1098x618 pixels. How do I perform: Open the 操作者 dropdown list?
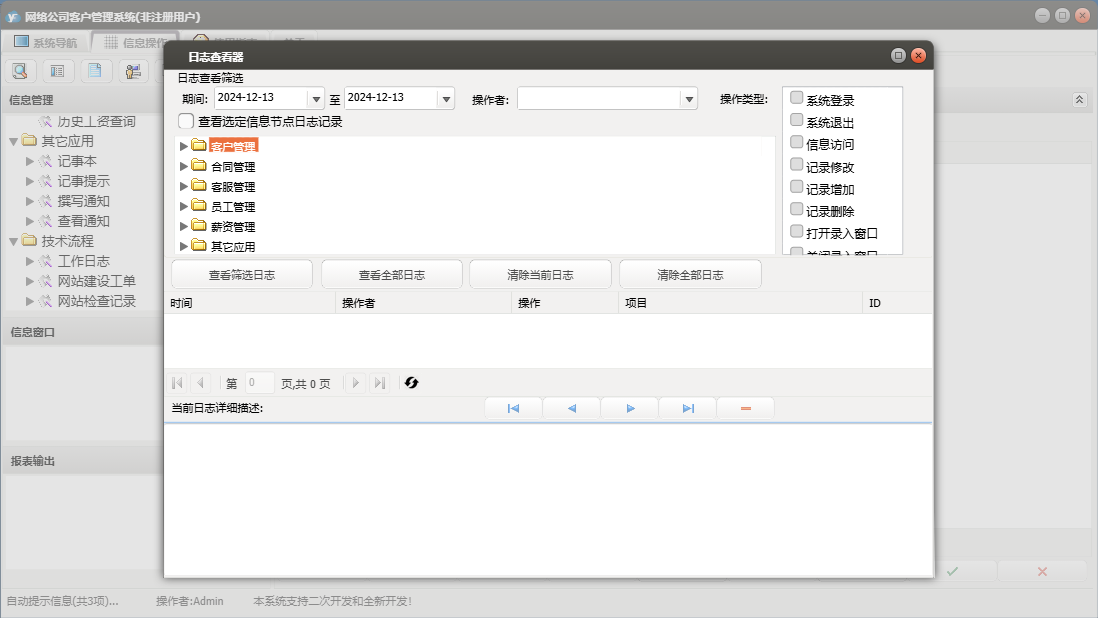click(688, 98)
